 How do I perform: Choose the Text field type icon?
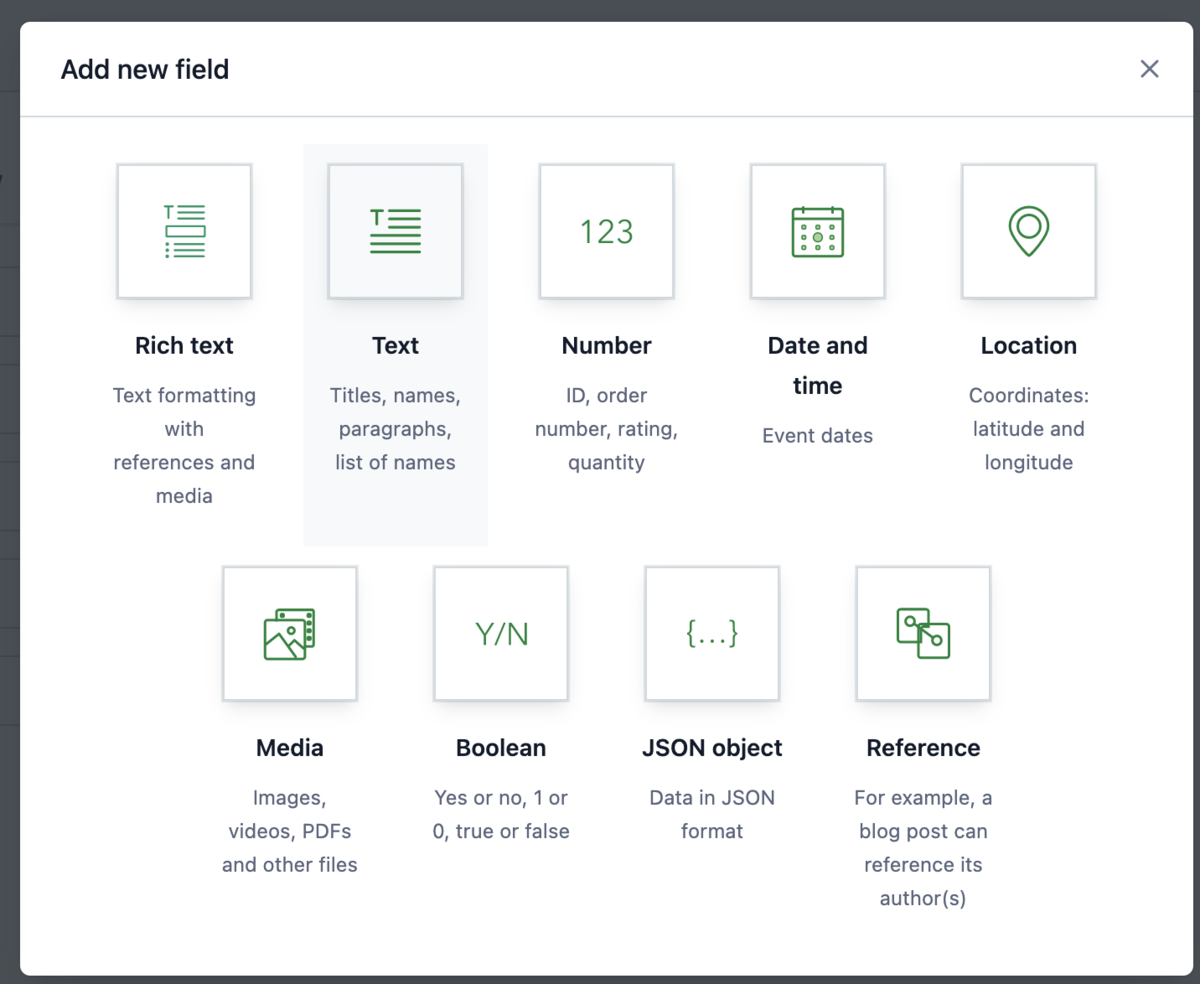tap(395, 231)
